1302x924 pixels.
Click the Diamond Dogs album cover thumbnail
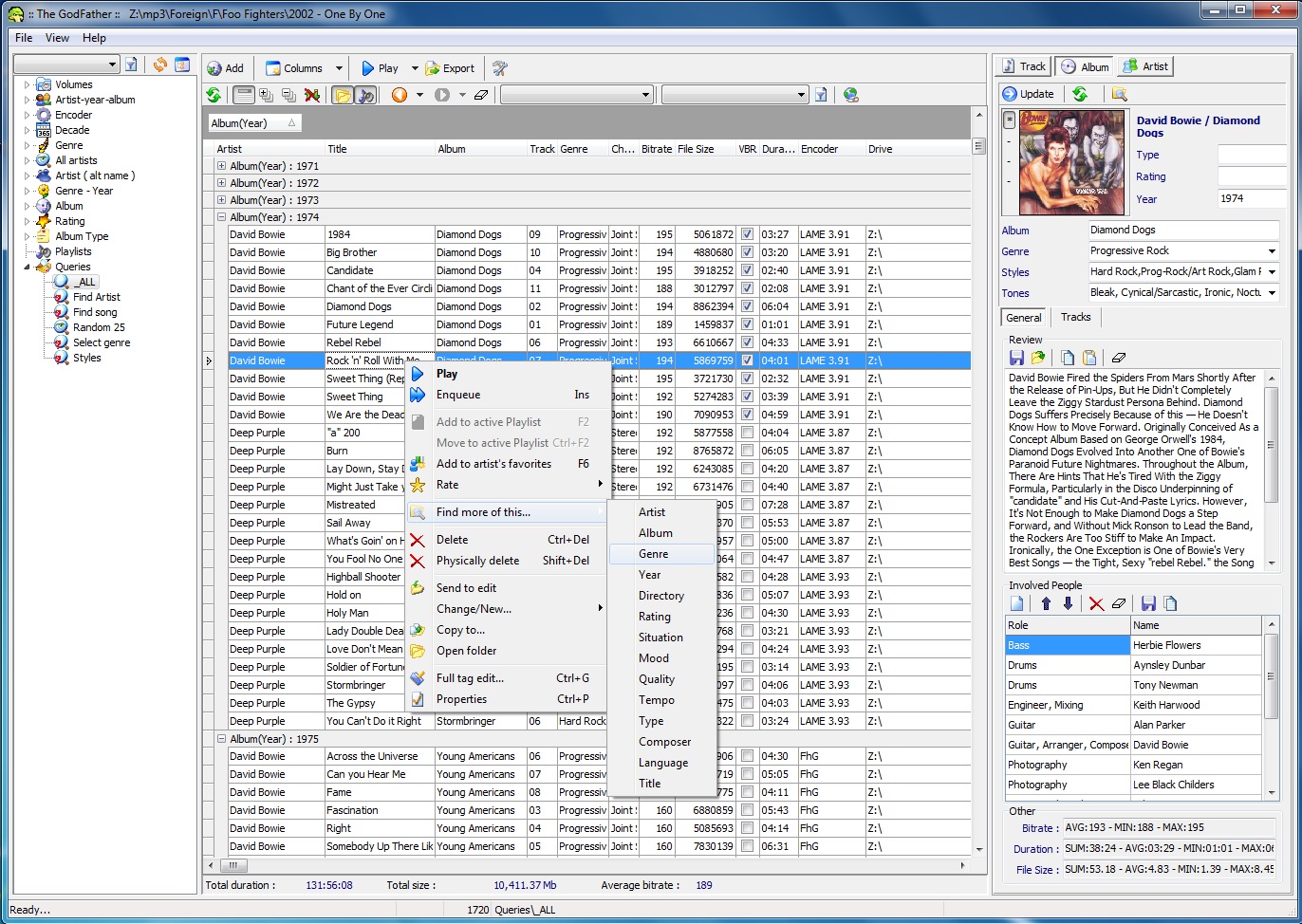click(1071, 164)
